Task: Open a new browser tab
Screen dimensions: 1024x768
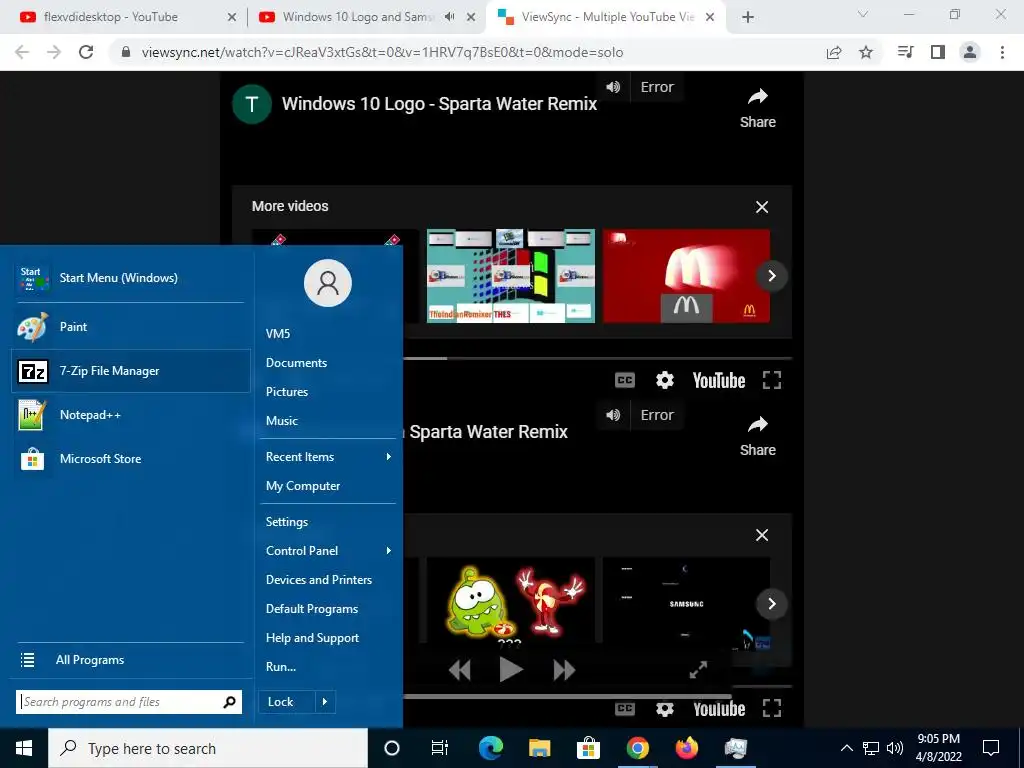Action: [748, 18]
